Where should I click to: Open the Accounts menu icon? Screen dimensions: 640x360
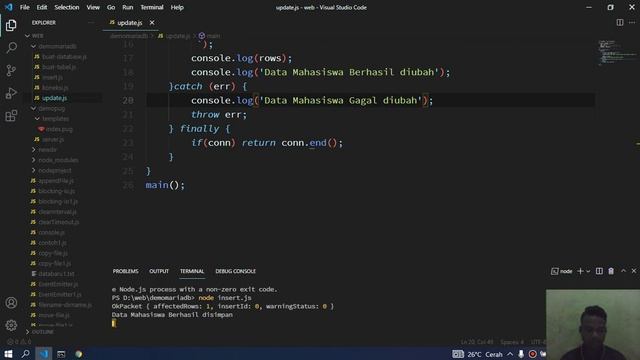(11, 303)
